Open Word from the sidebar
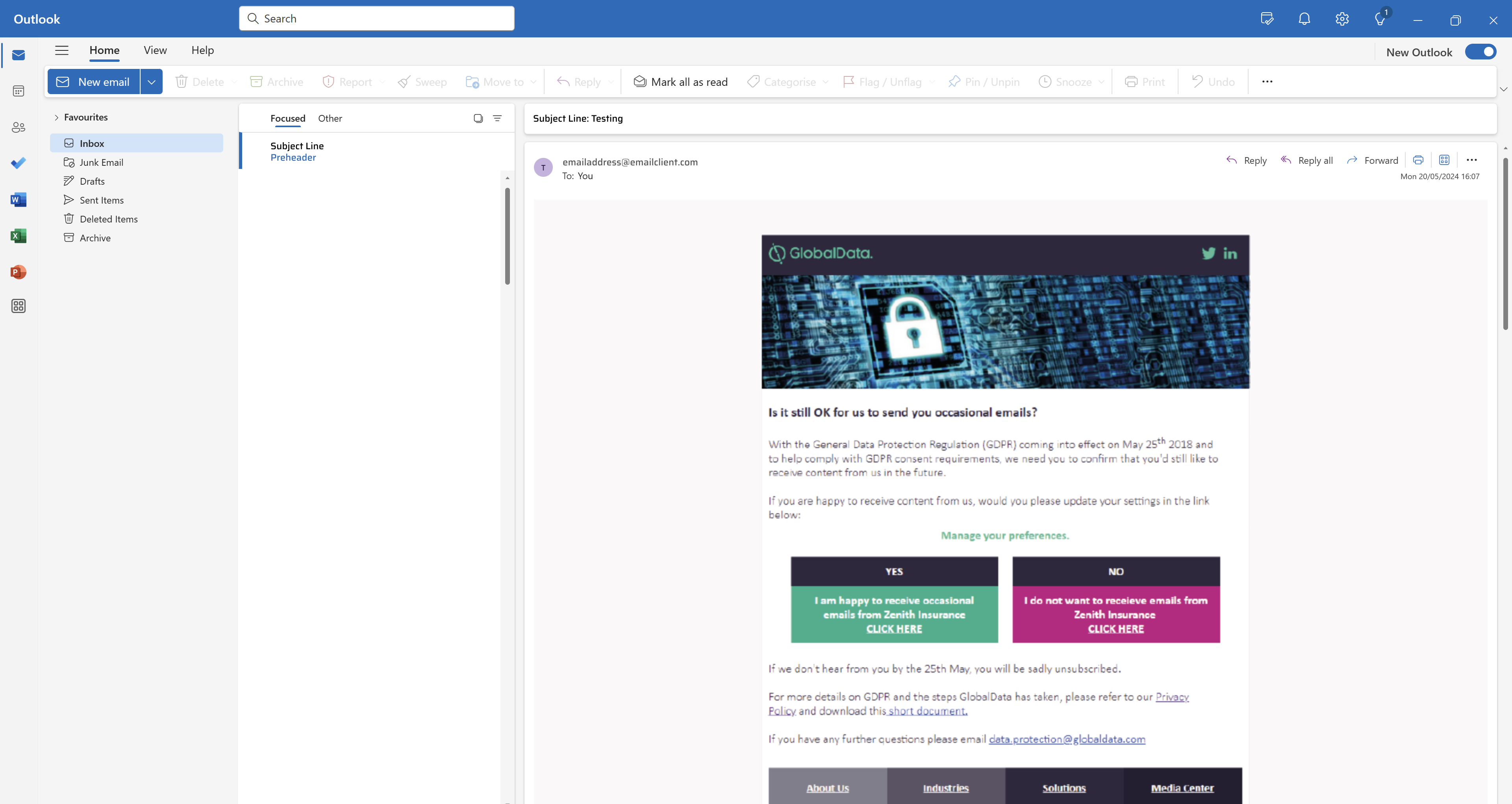Screen dimensions: 1512x804 [18, 200]
